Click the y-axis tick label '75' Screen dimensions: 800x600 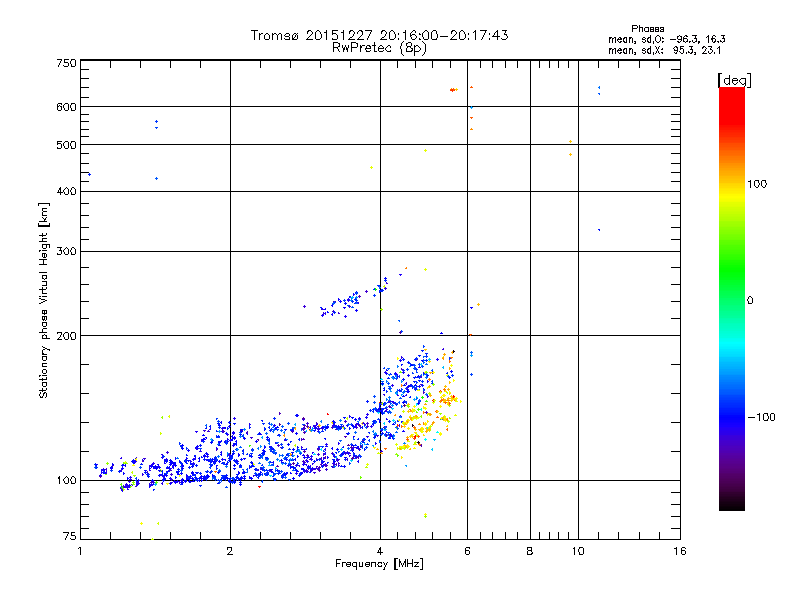click(x=70, y=536)
